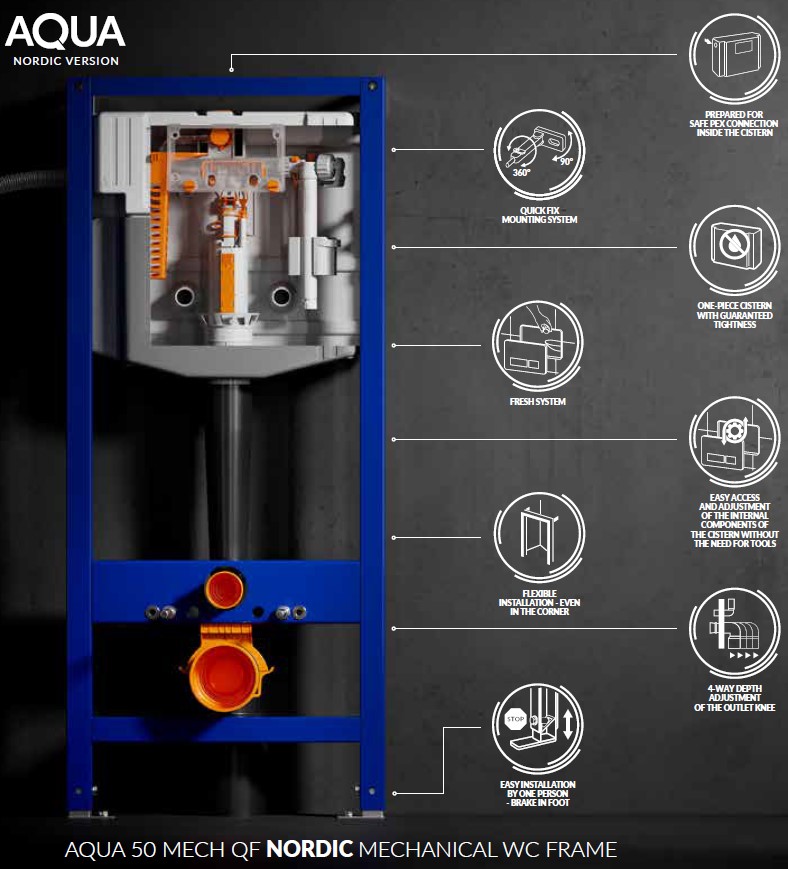
Task: Click '4-WAY DEPTH ADJUSTMENT OF THE OUTLET KNEE' caption
Action: tap(734, 698)
